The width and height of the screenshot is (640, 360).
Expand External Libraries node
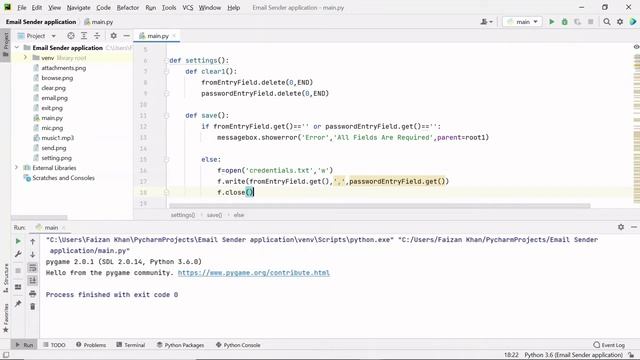pyautogui.click(x=17, y=168)
